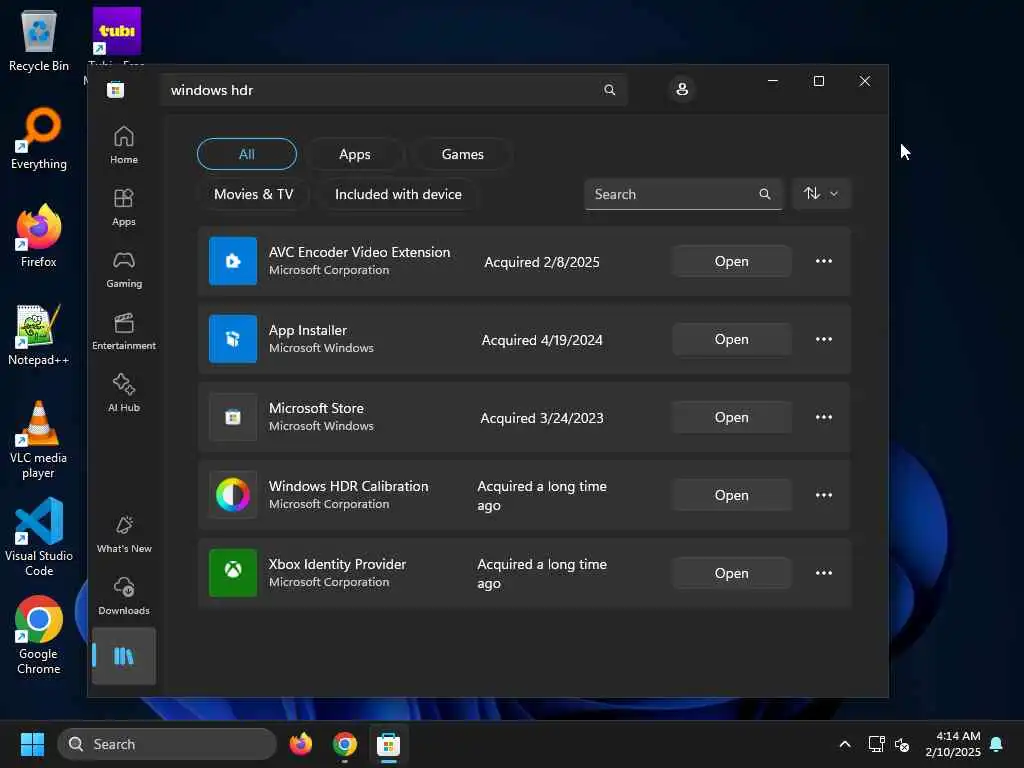This screenshot has height=768, width=1024.
Task: Select Visual Studio Code desktop icon
Action: pyautogui.click(x=39, y=537)
